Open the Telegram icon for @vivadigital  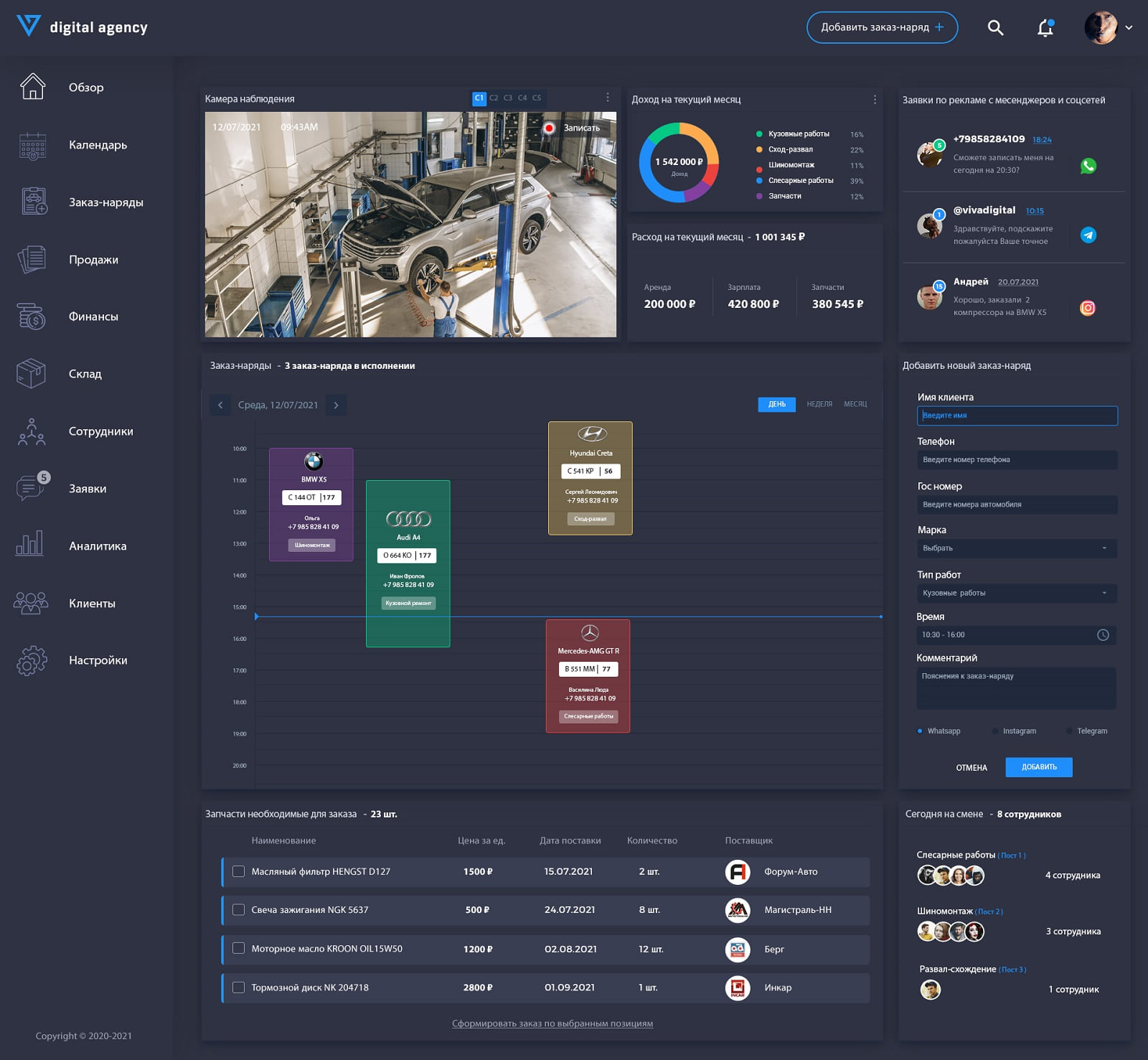point(1088,235)
